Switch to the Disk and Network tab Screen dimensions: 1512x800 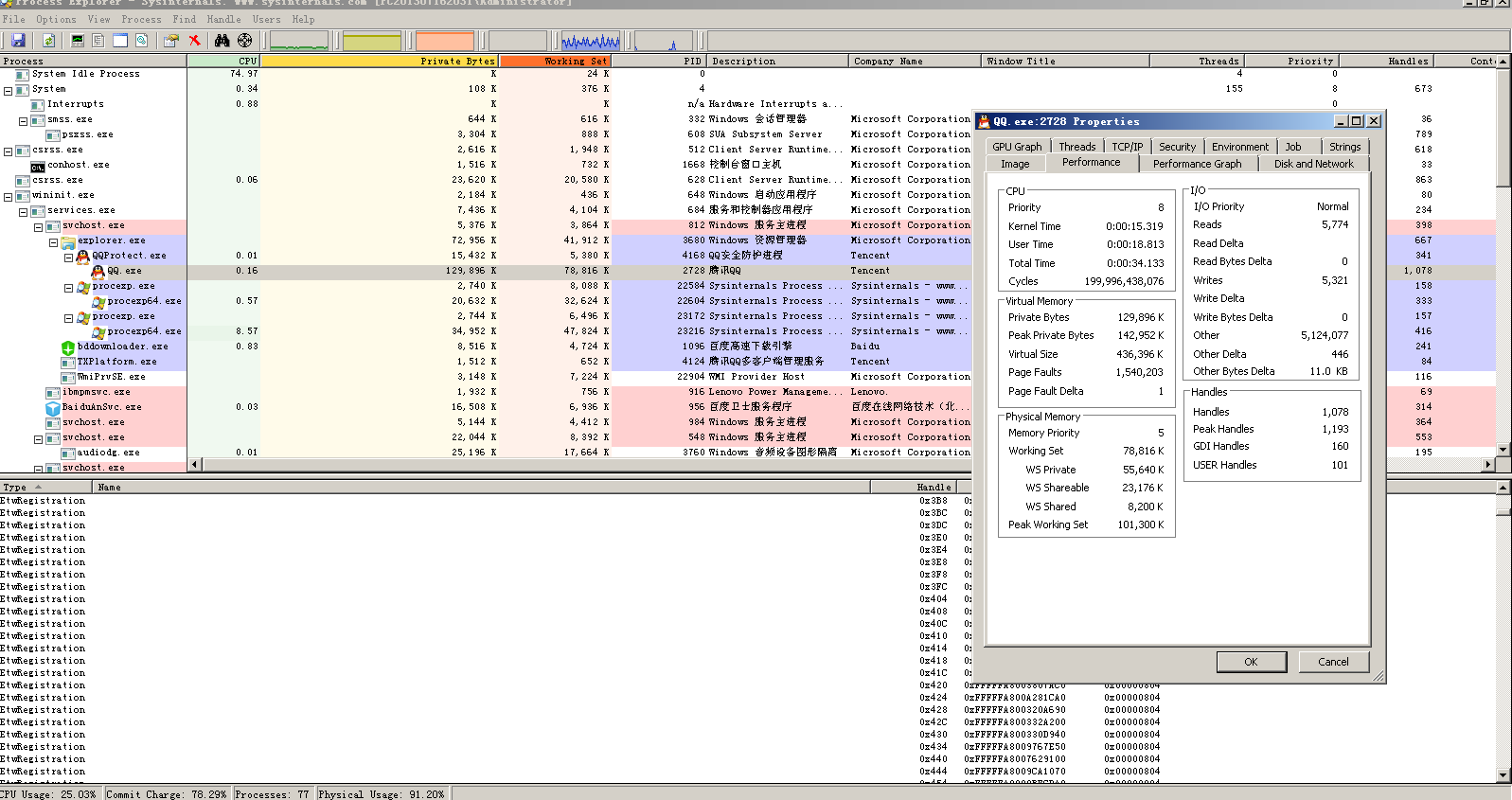pyautogui.click(x=1314, y=164)
